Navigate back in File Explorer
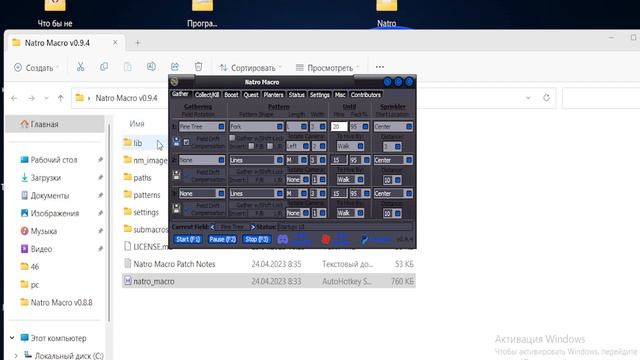640x360 pixels. [14, 98]
